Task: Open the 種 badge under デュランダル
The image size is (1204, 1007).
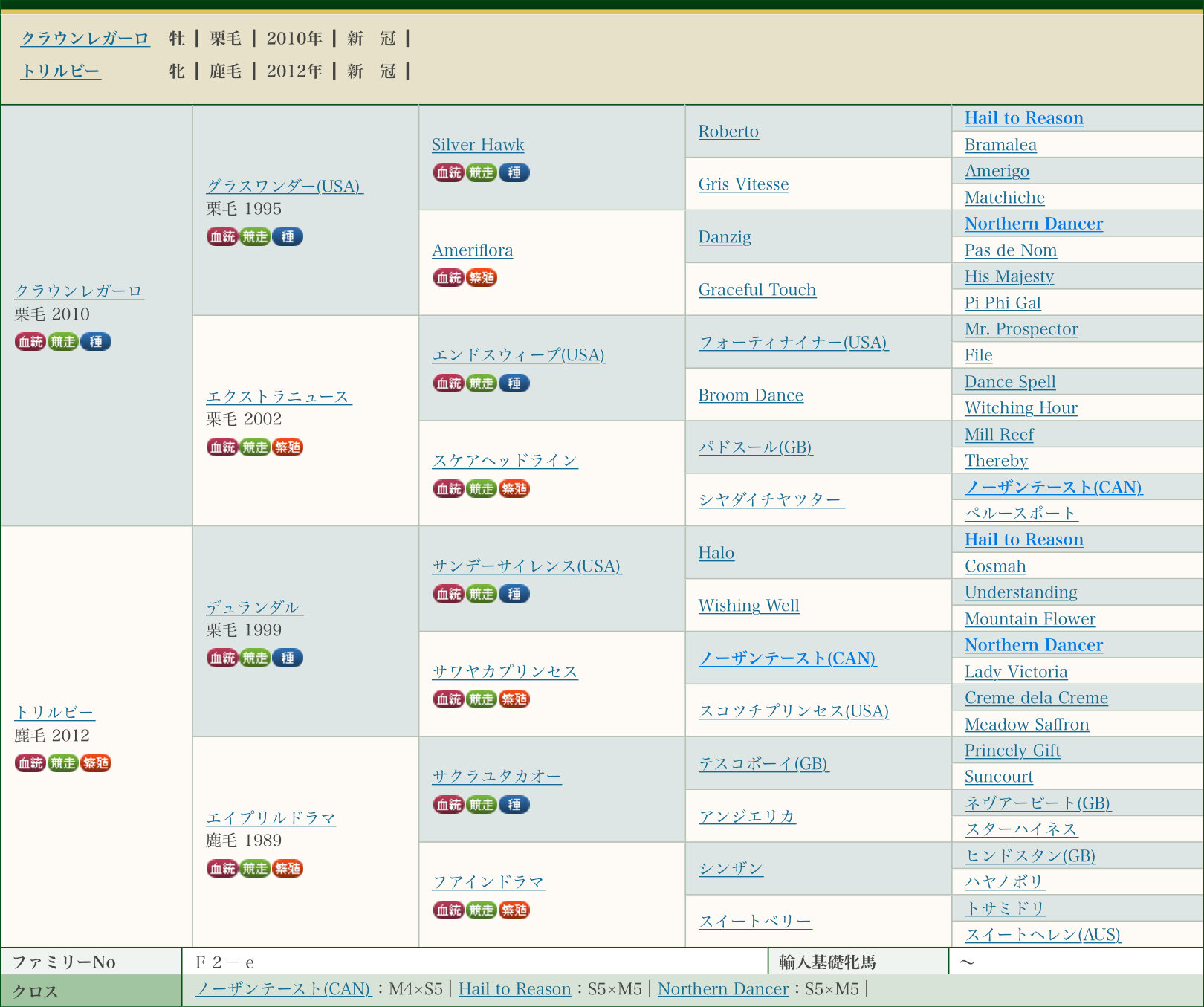Action: (x=288, y=658)
